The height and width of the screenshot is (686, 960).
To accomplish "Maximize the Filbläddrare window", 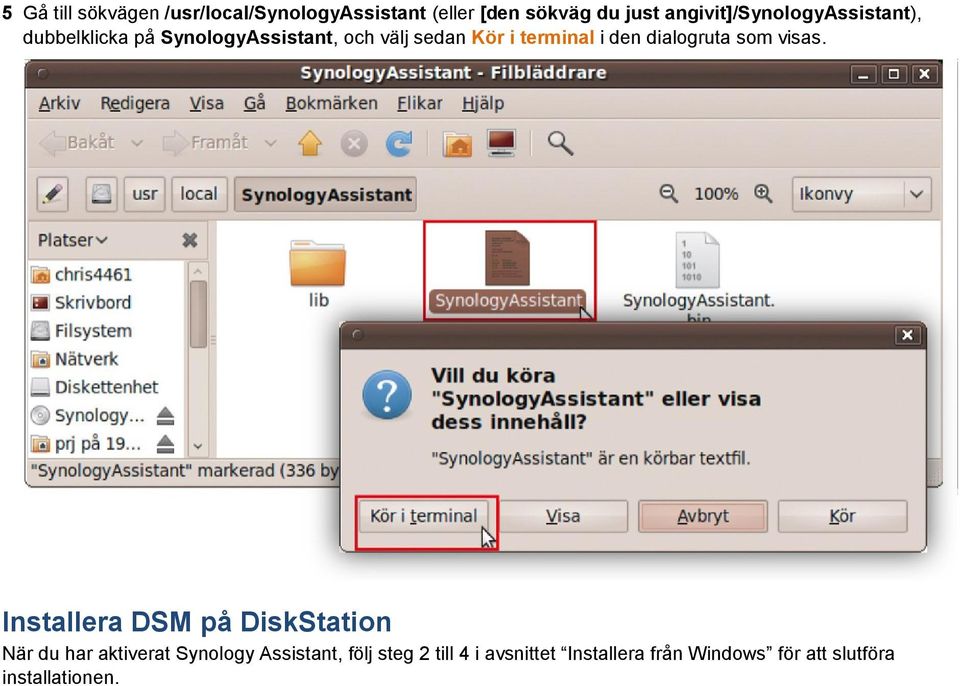I will click(x=894, y=75).
